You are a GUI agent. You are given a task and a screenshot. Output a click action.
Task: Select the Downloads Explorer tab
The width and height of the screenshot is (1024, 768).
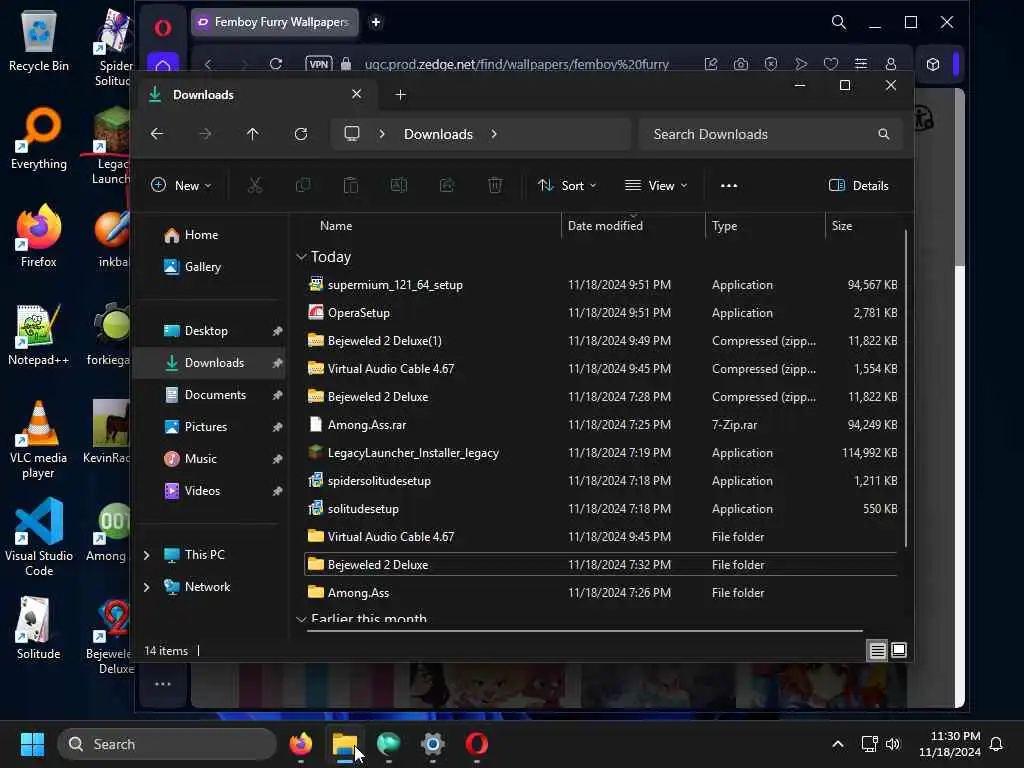[x=255, y=95]
